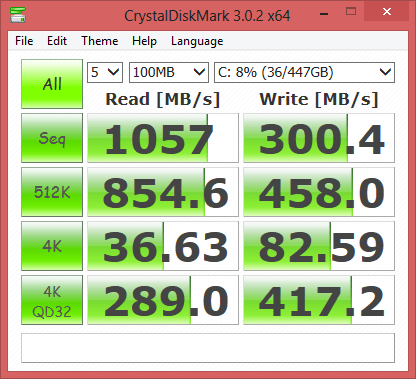The image size is (416, 379).
Task: Click the Seq read result 1057
Action: tap(163, 138)
